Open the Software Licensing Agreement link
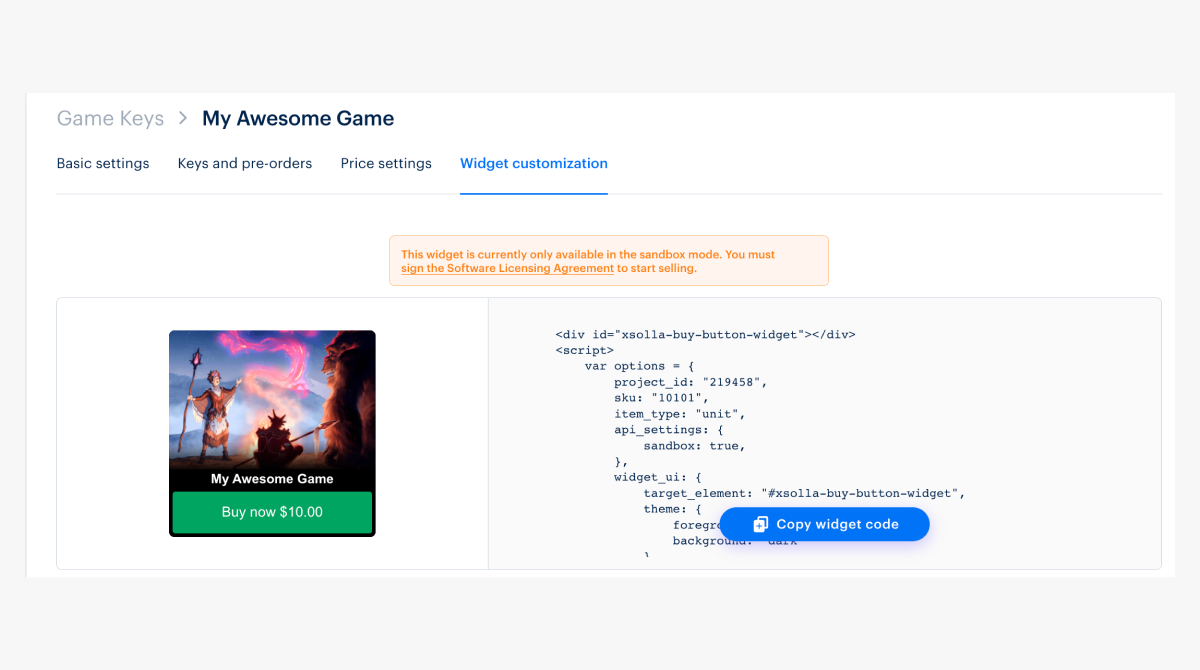Image resolution: width=1200 pixels, height=670 pixels. click(507, 268)
